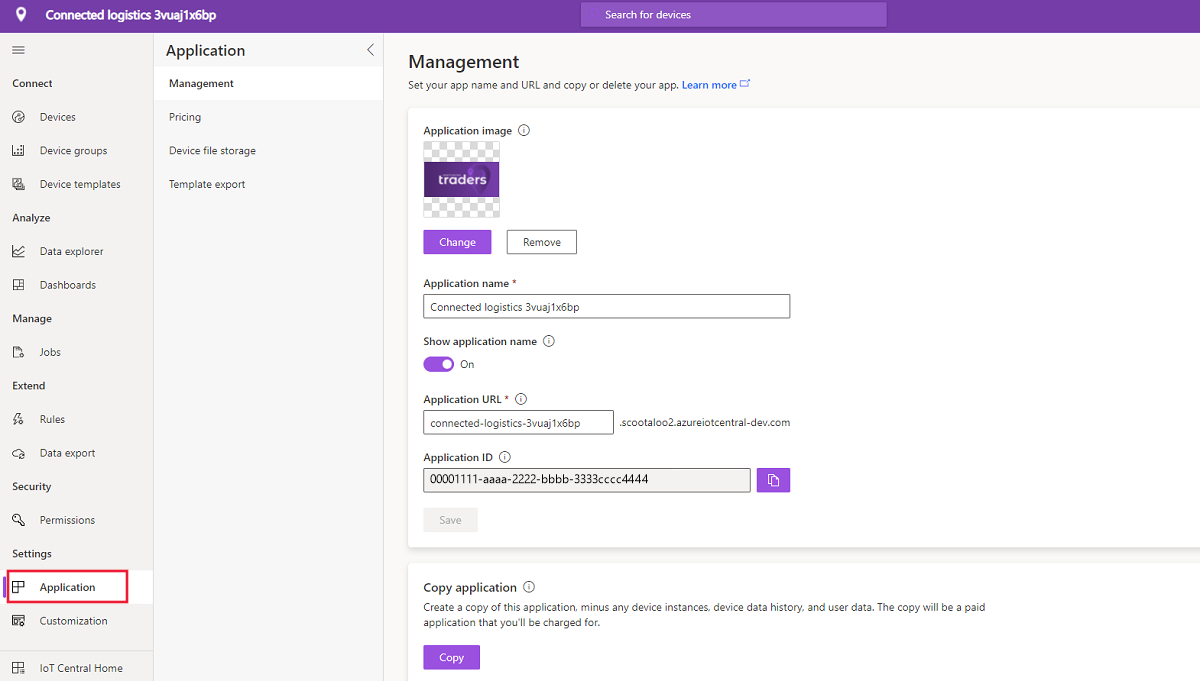
Task: Click the .scootaloo2.azureiotcentral-dev.com URL suffix
Action: pyautogui.click(x=705, y=423)
